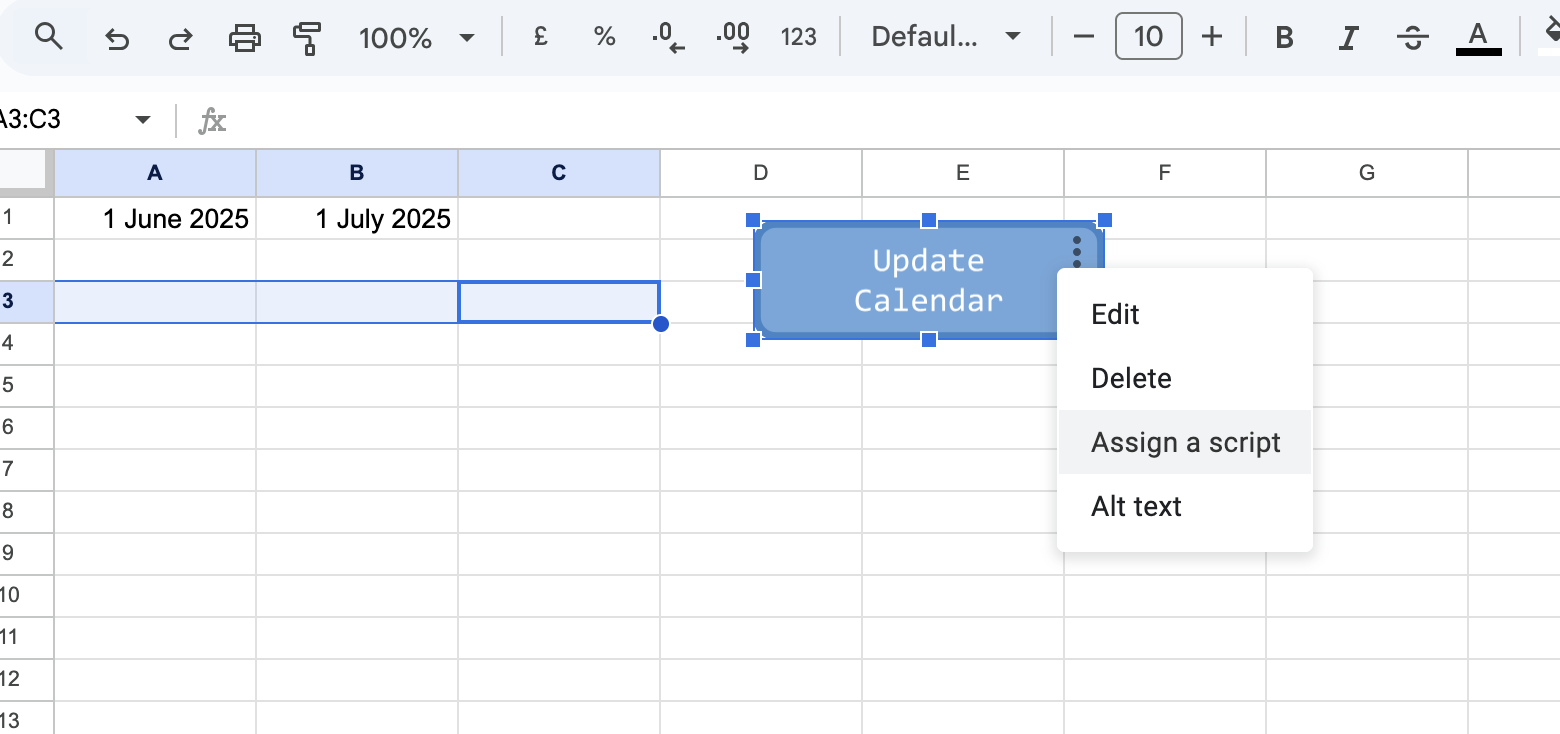
Task: Expand the Default font dropdown
Action: (x=945, y=38)
